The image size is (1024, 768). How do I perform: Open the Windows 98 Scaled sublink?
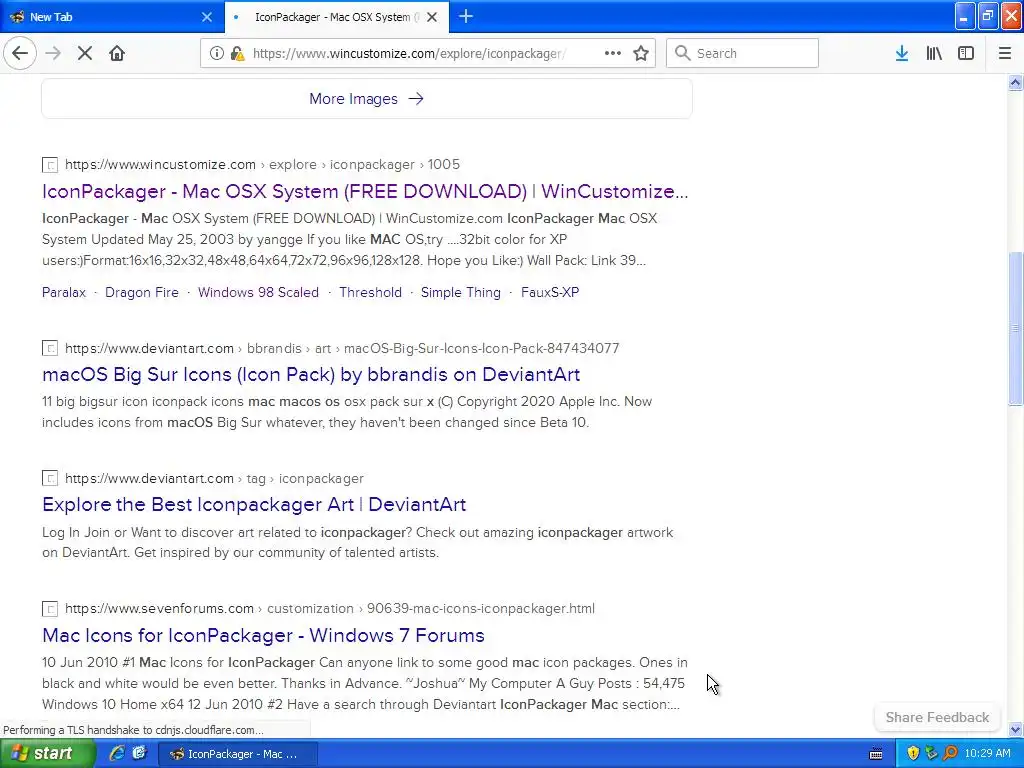pos(259,293)
